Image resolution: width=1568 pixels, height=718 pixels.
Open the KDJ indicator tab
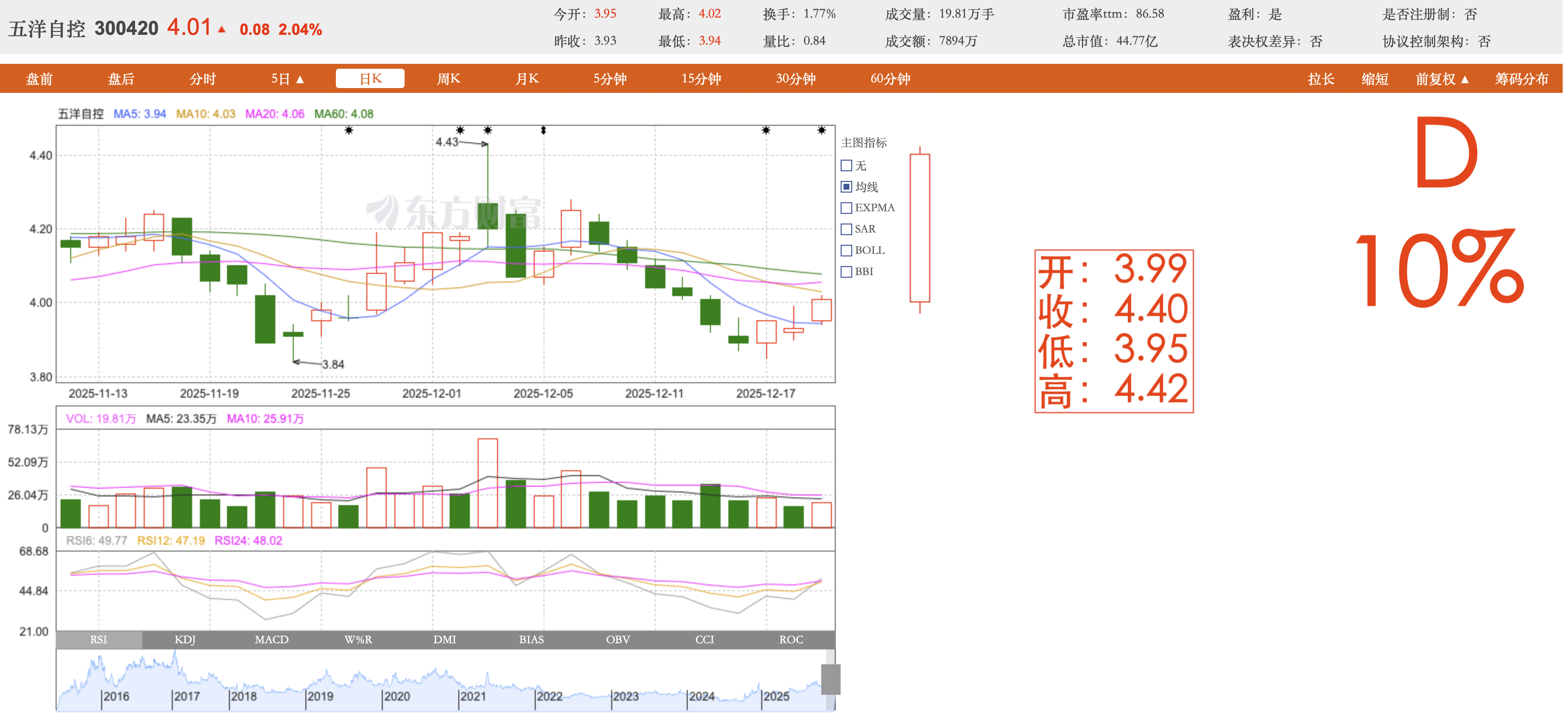coord(184,640)
